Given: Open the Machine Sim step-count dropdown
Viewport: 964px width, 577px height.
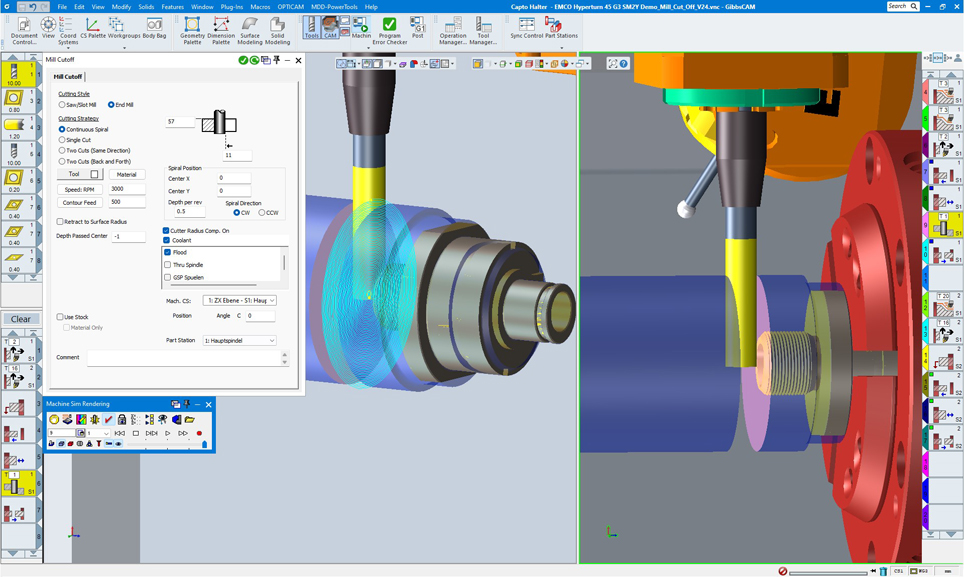Looking at the screenshot, I should pyautogui.click(x=105, y=433).
